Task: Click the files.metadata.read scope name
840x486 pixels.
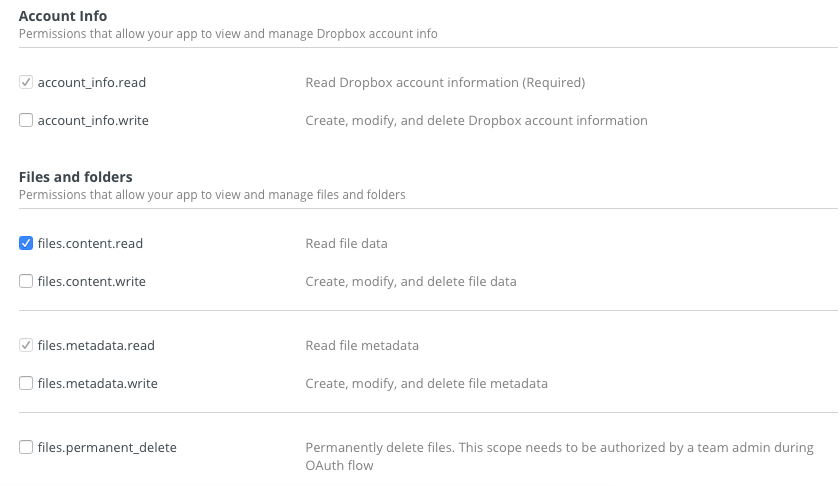Action: tap(96, 346)
